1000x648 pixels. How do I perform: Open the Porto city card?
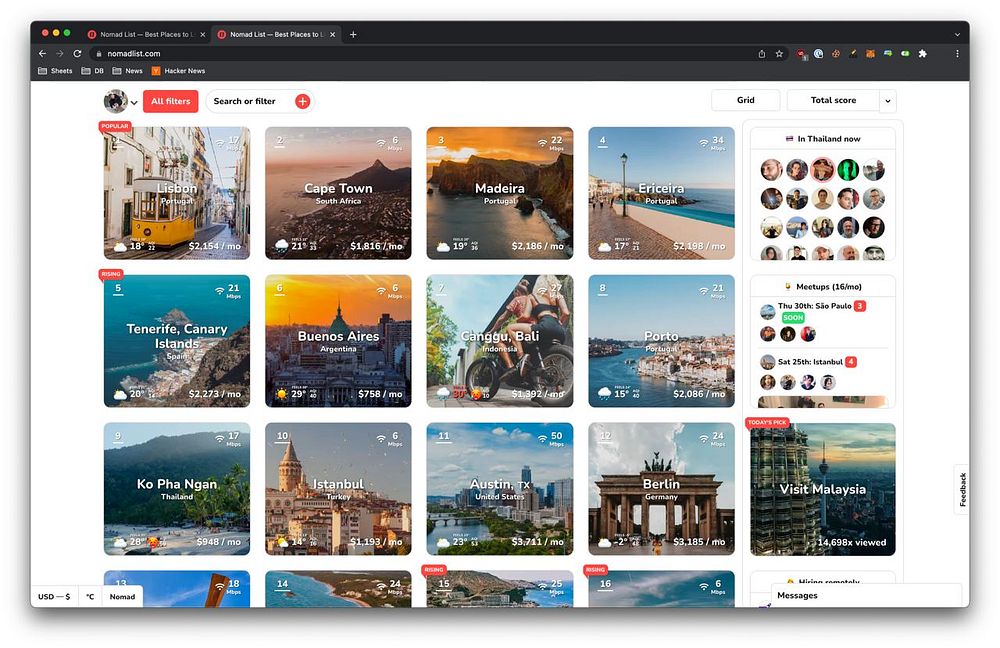pyautogui.click(x=661, y=341)
